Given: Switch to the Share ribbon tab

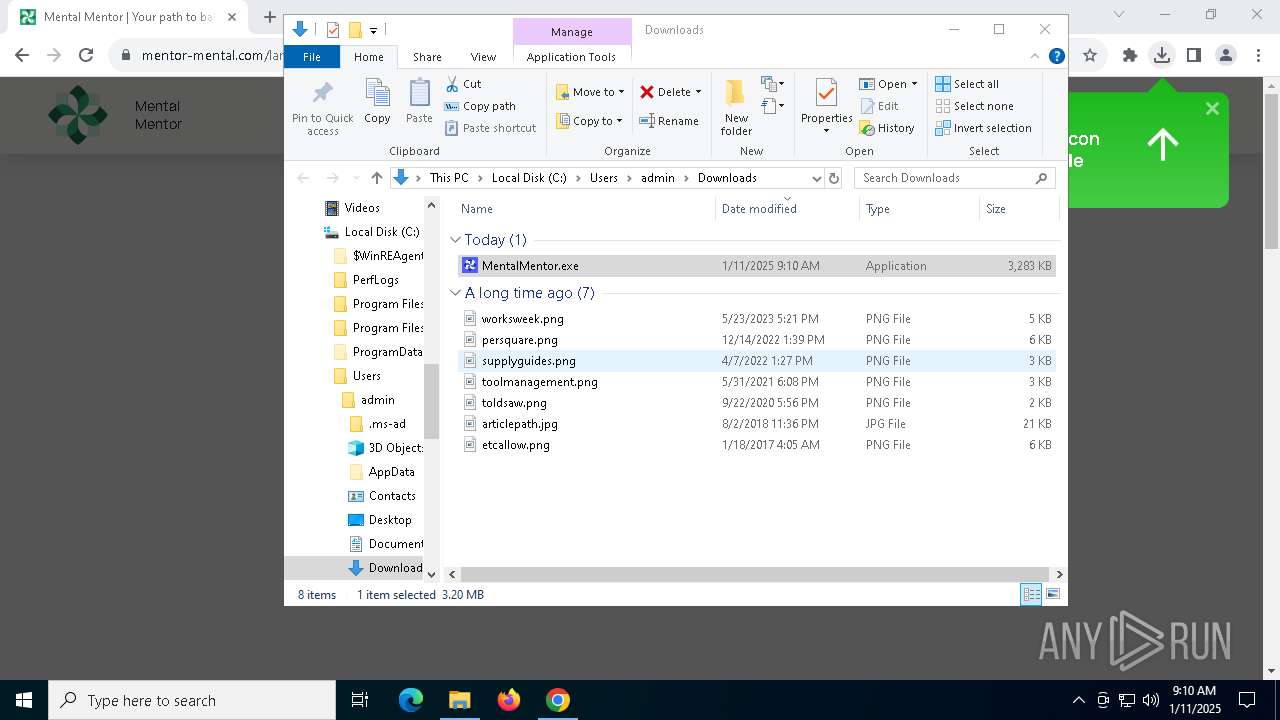Looking at the screenshot, I should [x=427, y=57].
